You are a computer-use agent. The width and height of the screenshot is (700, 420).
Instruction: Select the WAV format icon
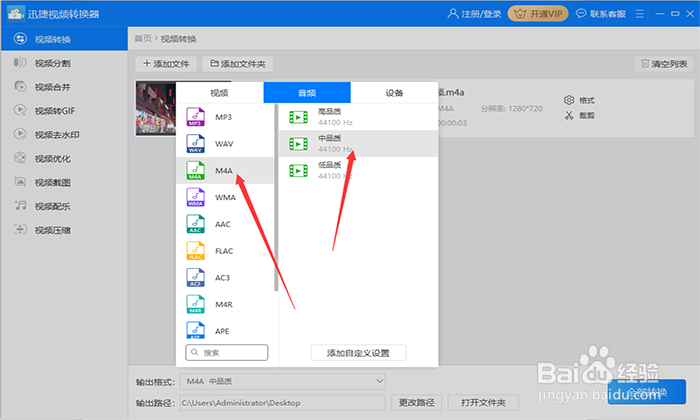click(196, 144)
